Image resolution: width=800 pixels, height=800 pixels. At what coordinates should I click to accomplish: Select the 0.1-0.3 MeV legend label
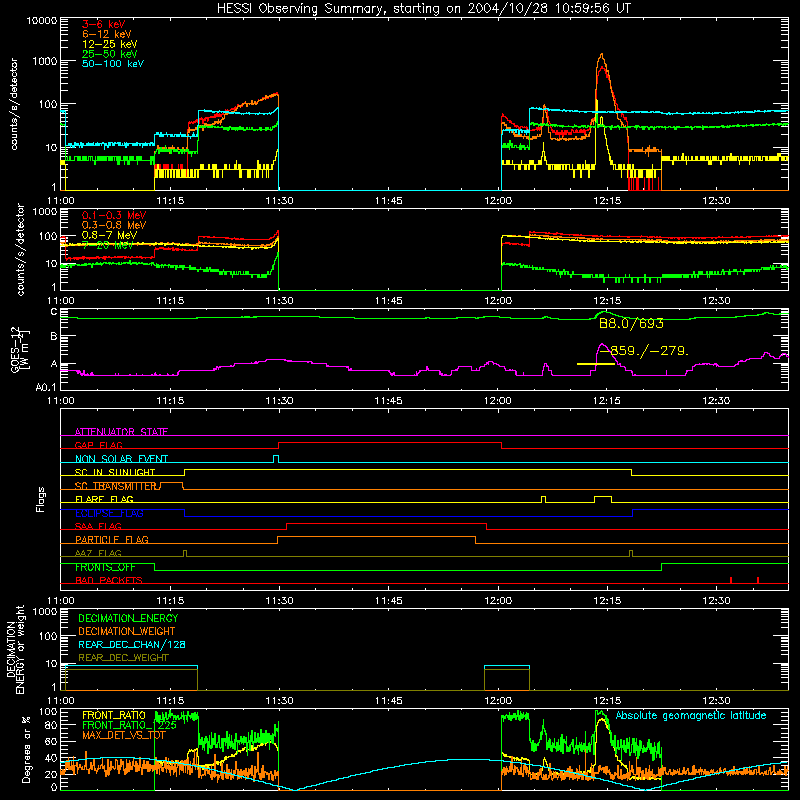pyautogui.click(x=114, y=216)
